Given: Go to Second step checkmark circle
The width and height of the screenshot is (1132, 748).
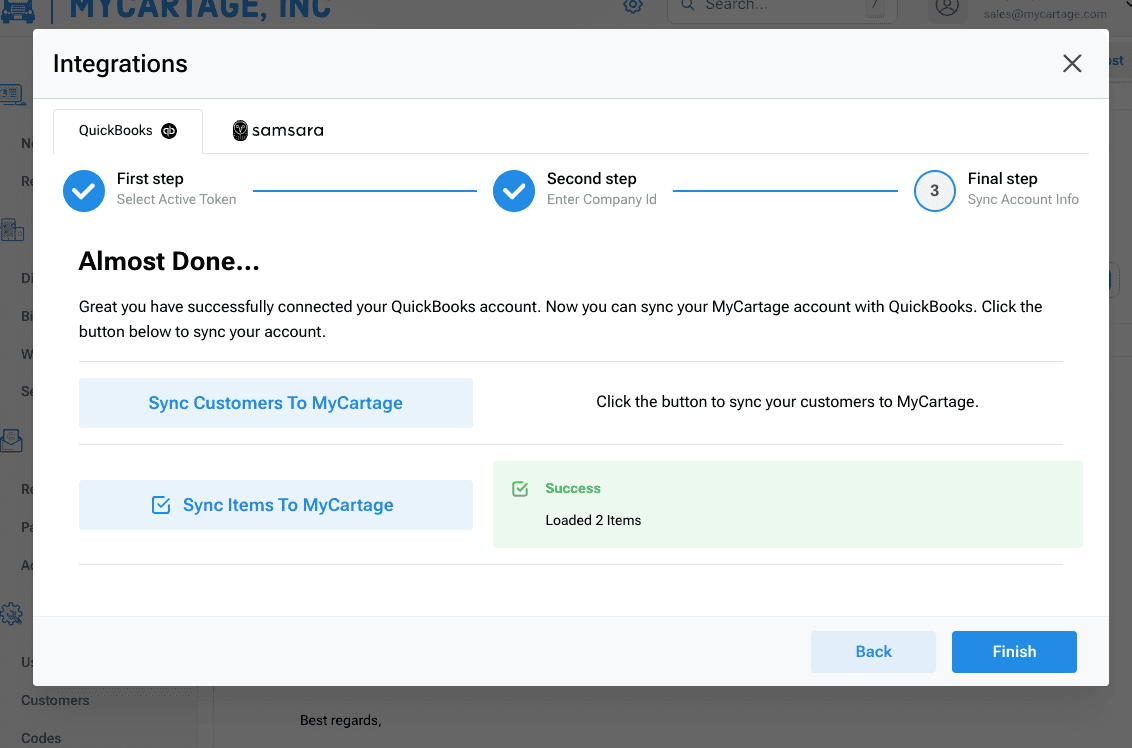Looking at the screenshot, I should 514,191.
